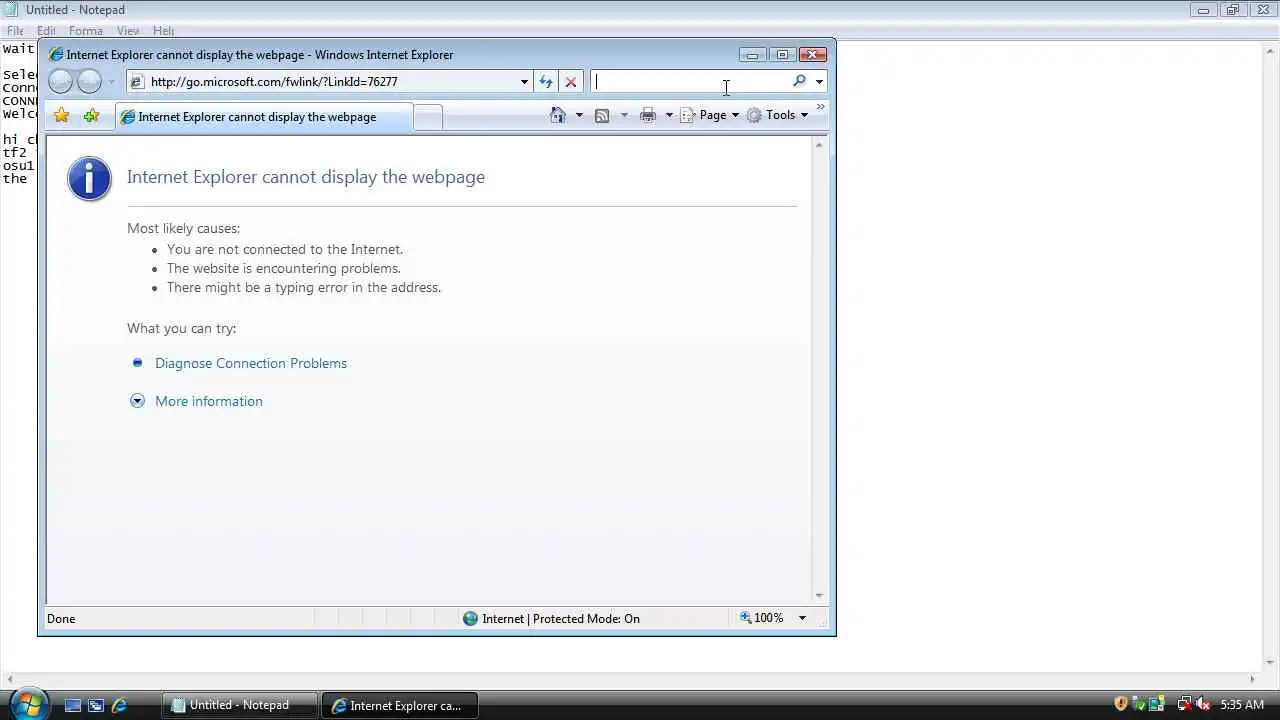Expand the address bar history dropdown
Image resolution: width=1280 pixels, height=720 pixels.
[x=524, y=82]
